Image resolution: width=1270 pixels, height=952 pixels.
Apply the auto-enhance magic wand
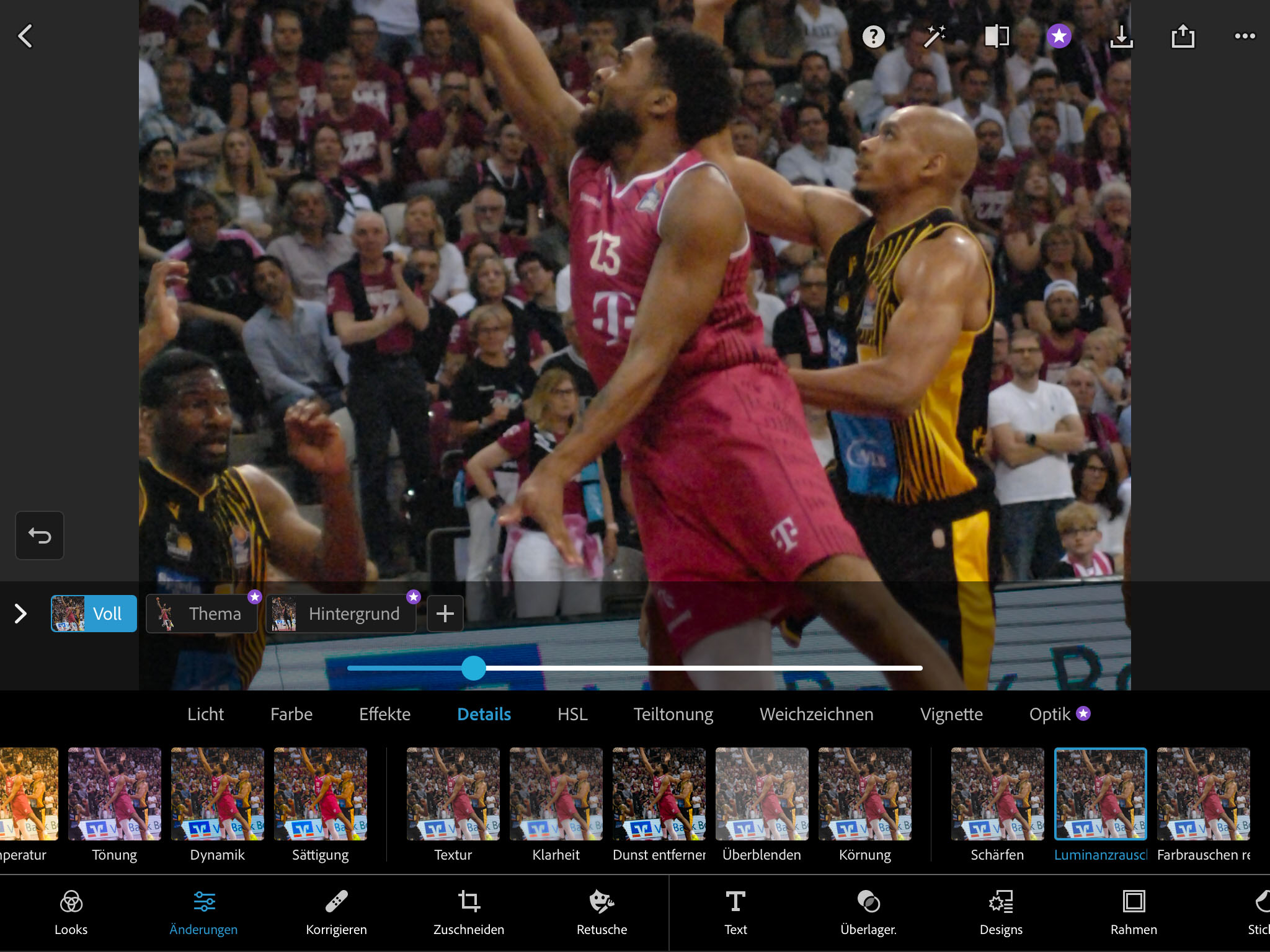[x=935, y=37]
